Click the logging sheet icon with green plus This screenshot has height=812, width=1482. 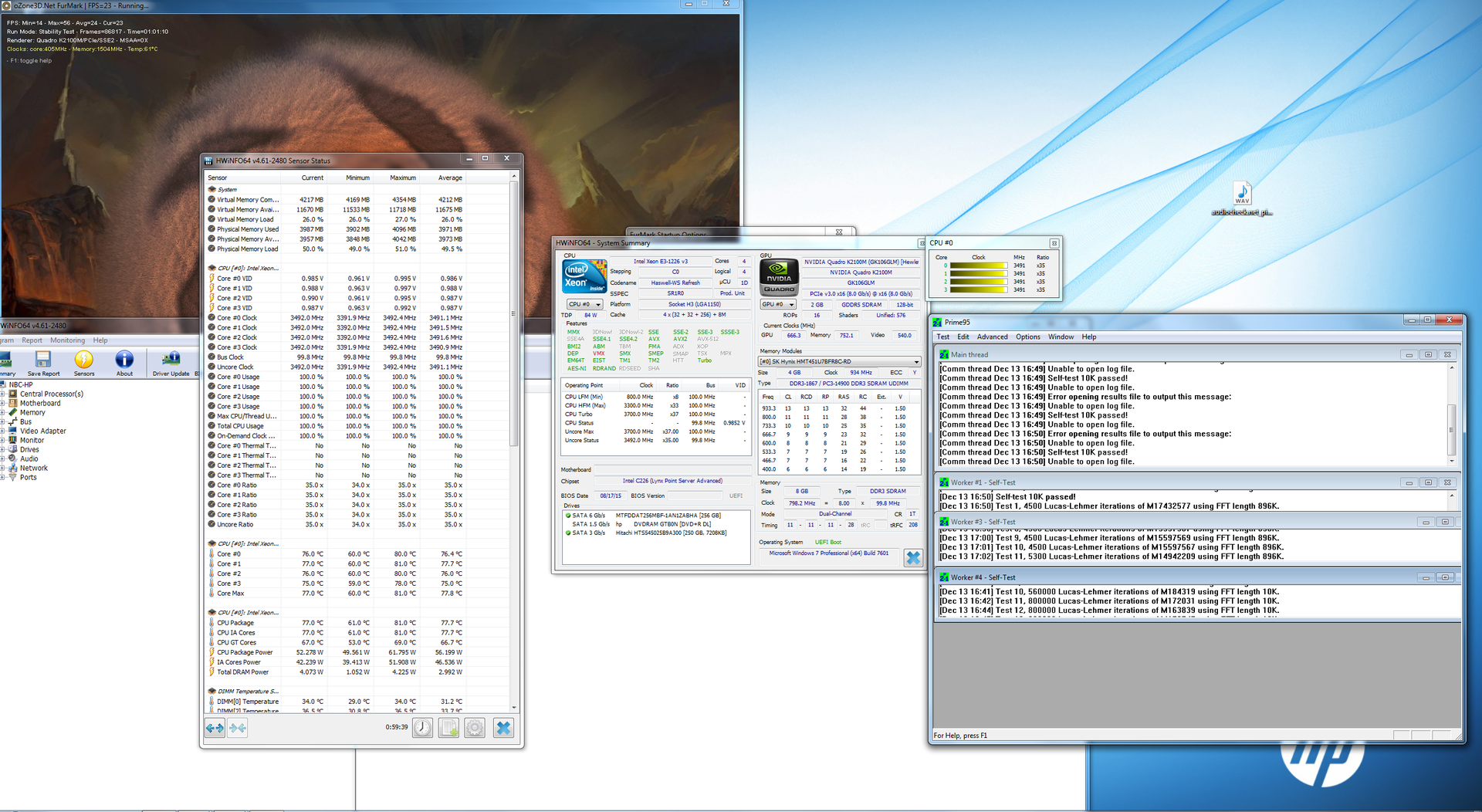pos(448,728)
